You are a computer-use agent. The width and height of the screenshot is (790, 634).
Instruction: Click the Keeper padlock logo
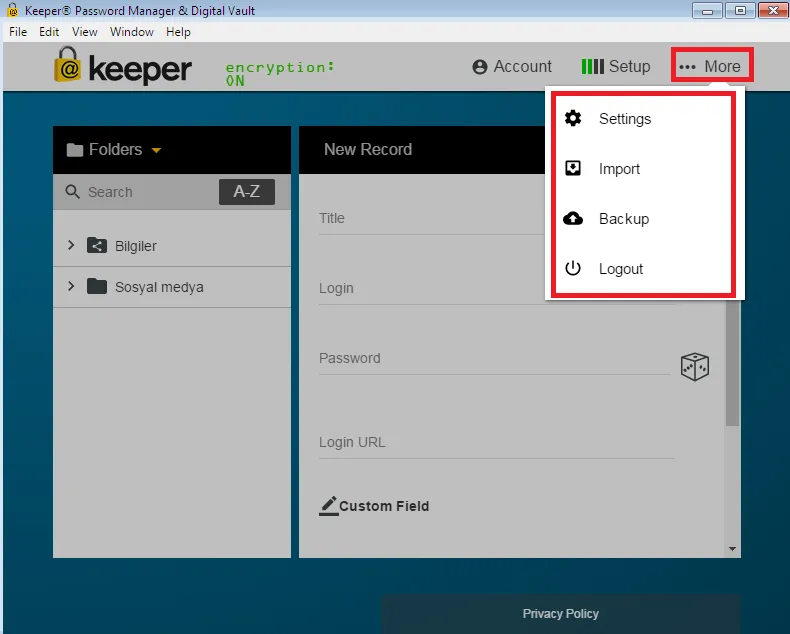(x=68, y=65)
